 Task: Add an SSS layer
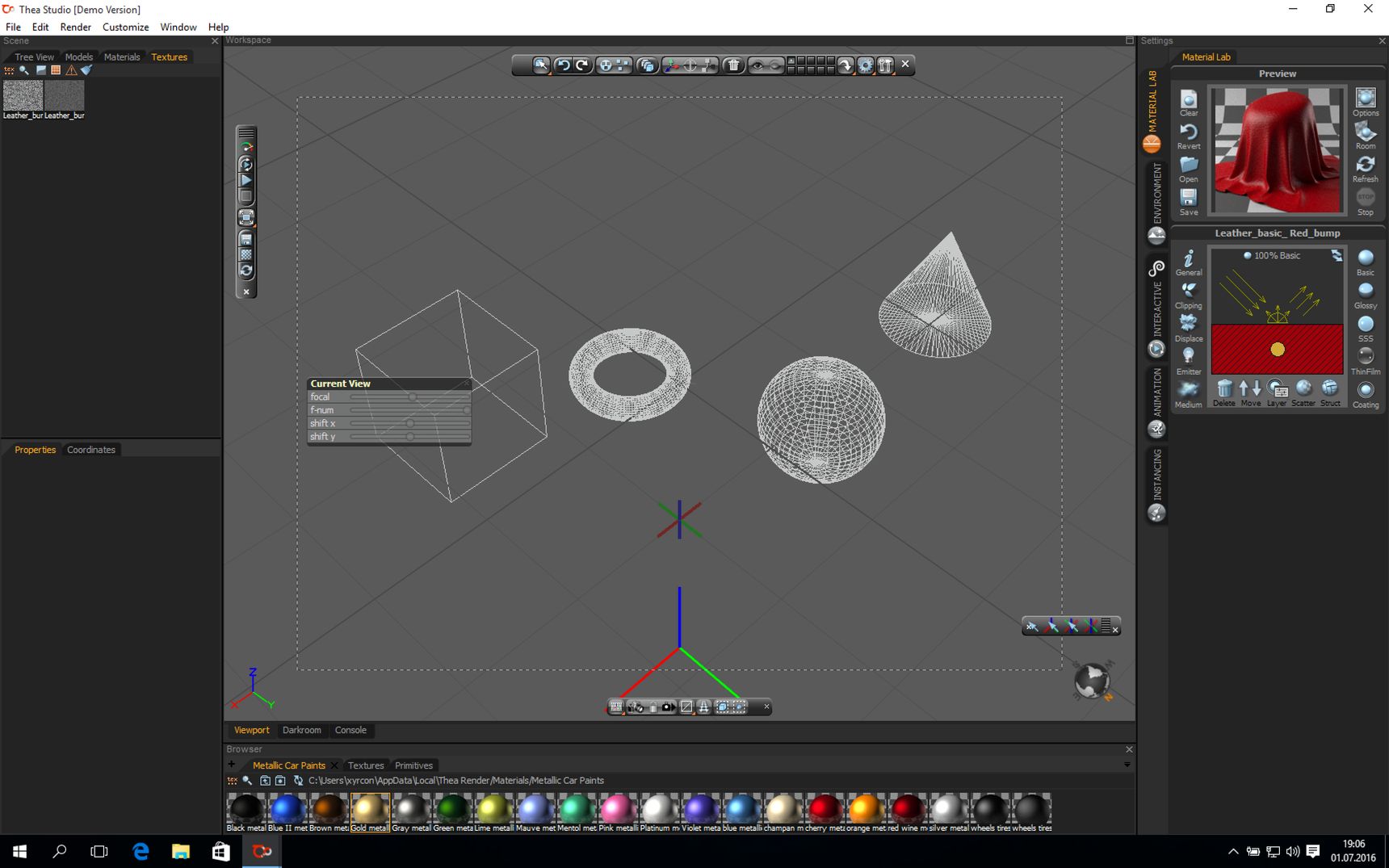(1366, 329)
